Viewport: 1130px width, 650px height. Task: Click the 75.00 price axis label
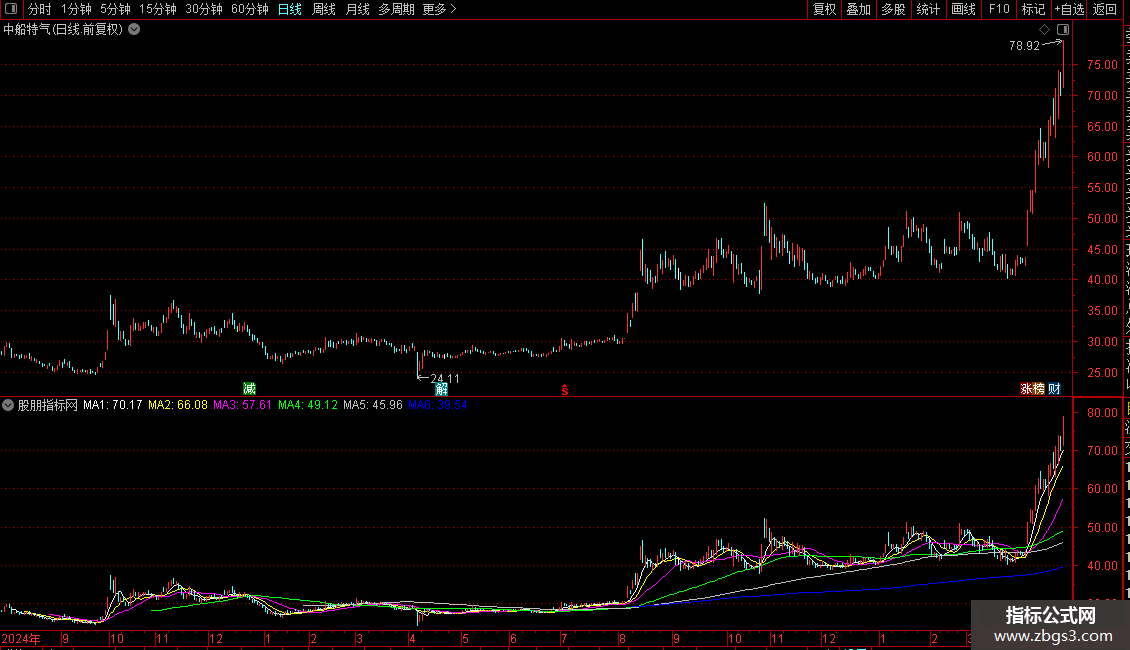(1103, 64)
